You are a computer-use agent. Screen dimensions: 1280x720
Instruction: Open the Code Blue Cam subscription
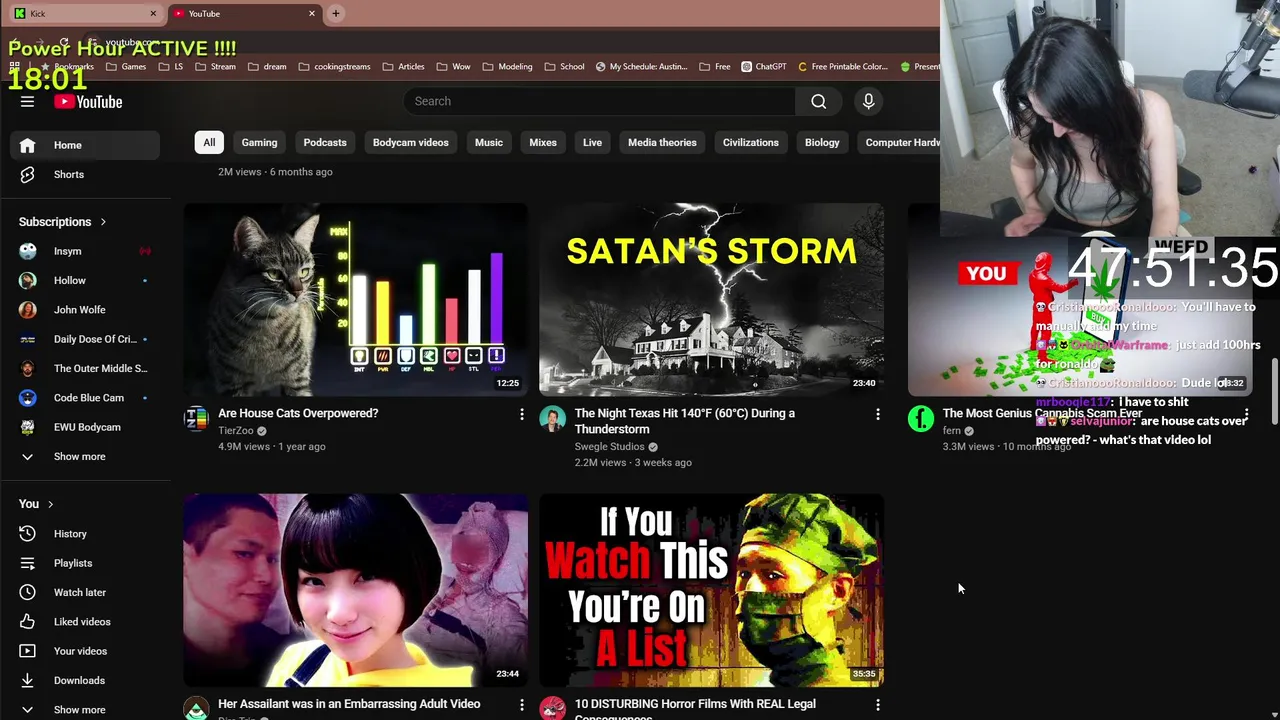(x=86, y=398)
